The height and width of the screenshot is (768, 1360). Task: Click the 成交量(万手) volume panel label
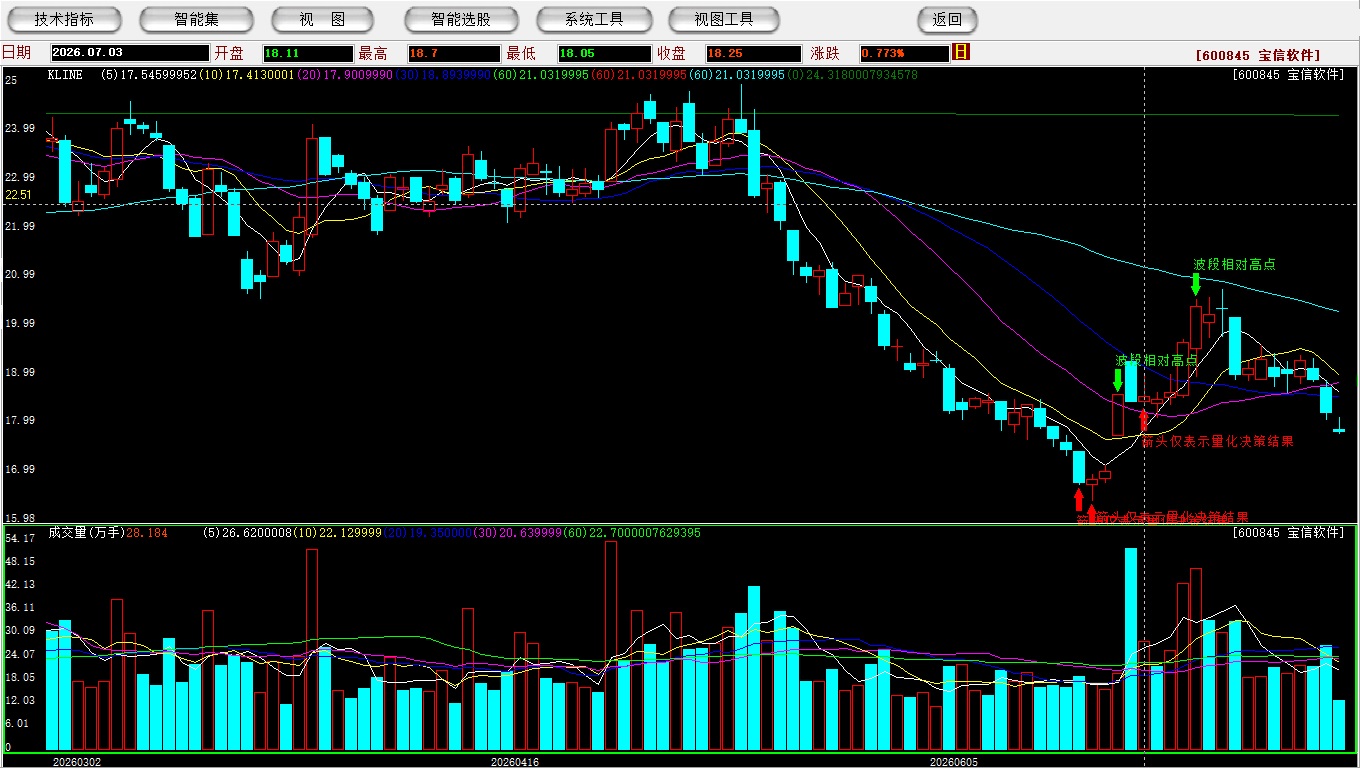tap(87, 533)
